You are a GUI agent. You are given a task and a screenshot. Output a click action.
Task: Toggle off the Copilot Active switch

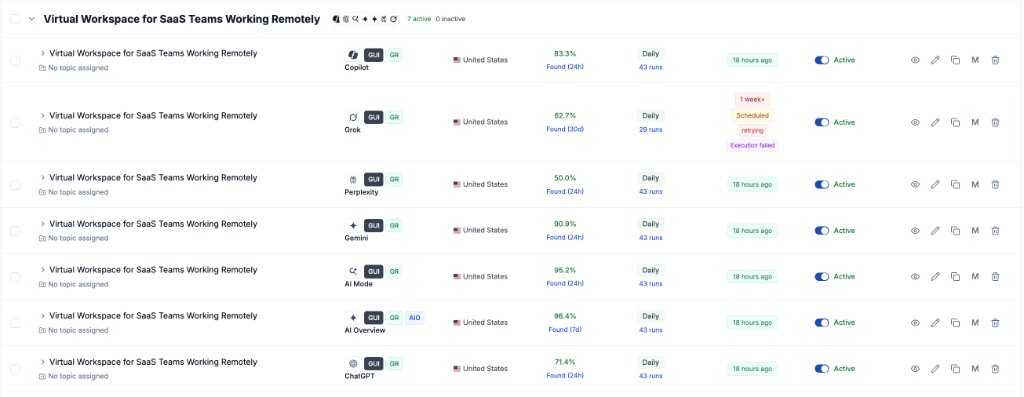822,60
